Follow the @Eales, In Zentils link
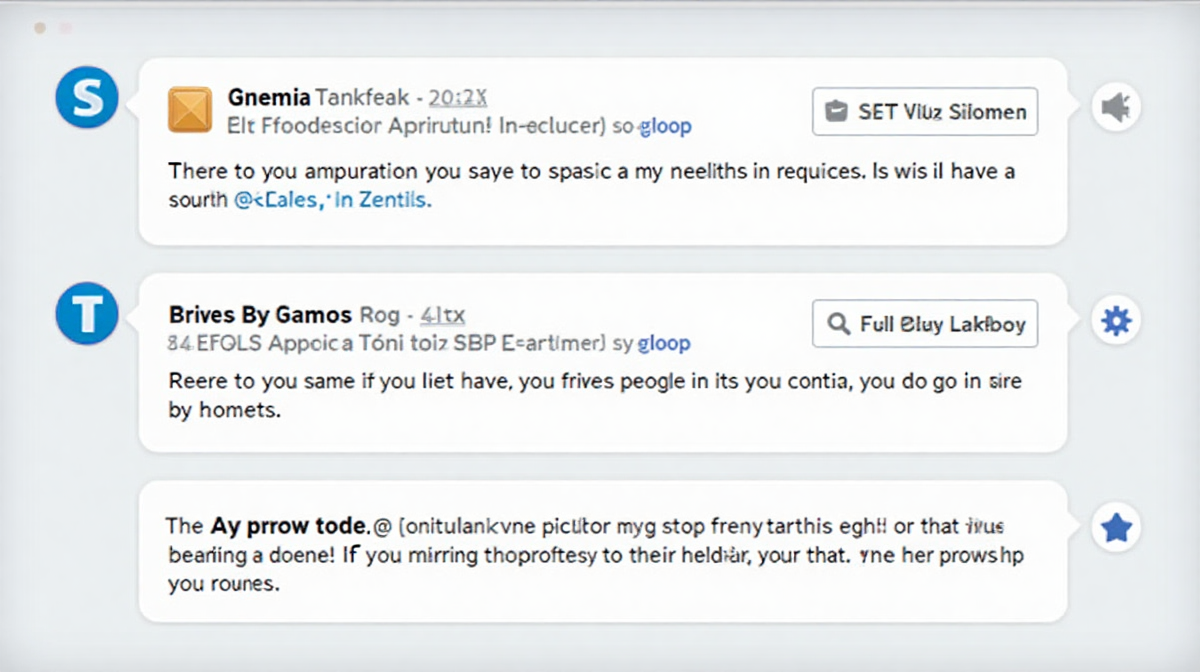1200x672 pixels. click(332, 200)
